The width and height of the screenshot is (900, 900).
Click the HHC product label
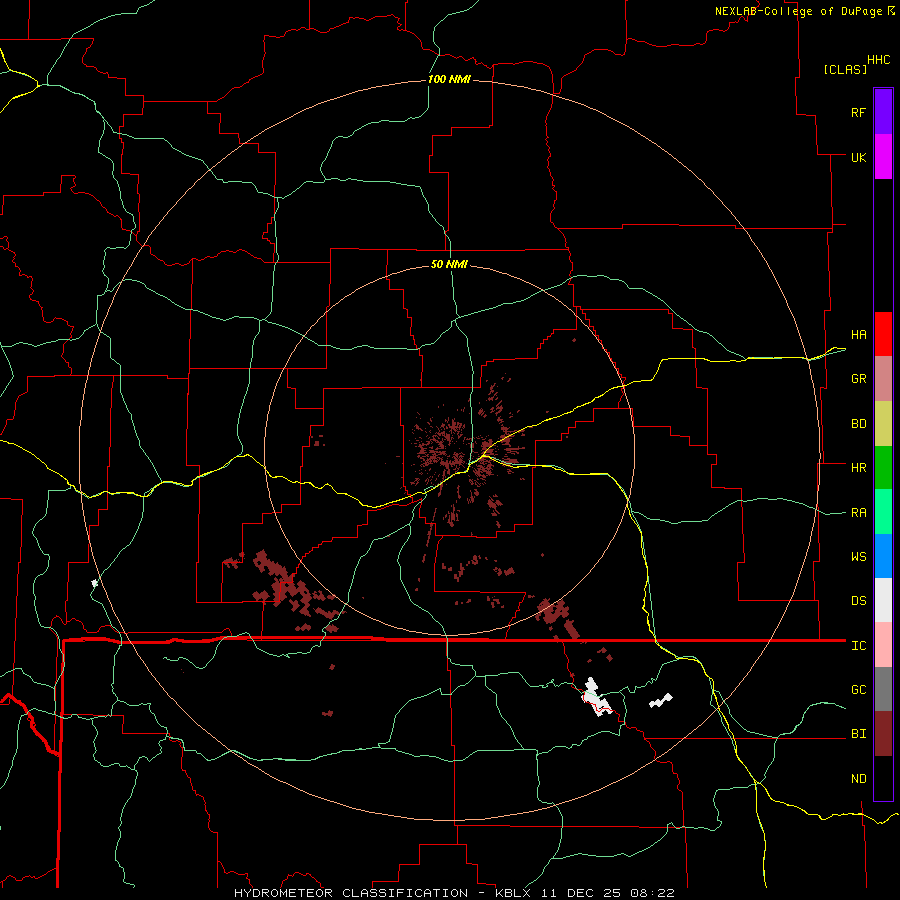tap(879, 60)
